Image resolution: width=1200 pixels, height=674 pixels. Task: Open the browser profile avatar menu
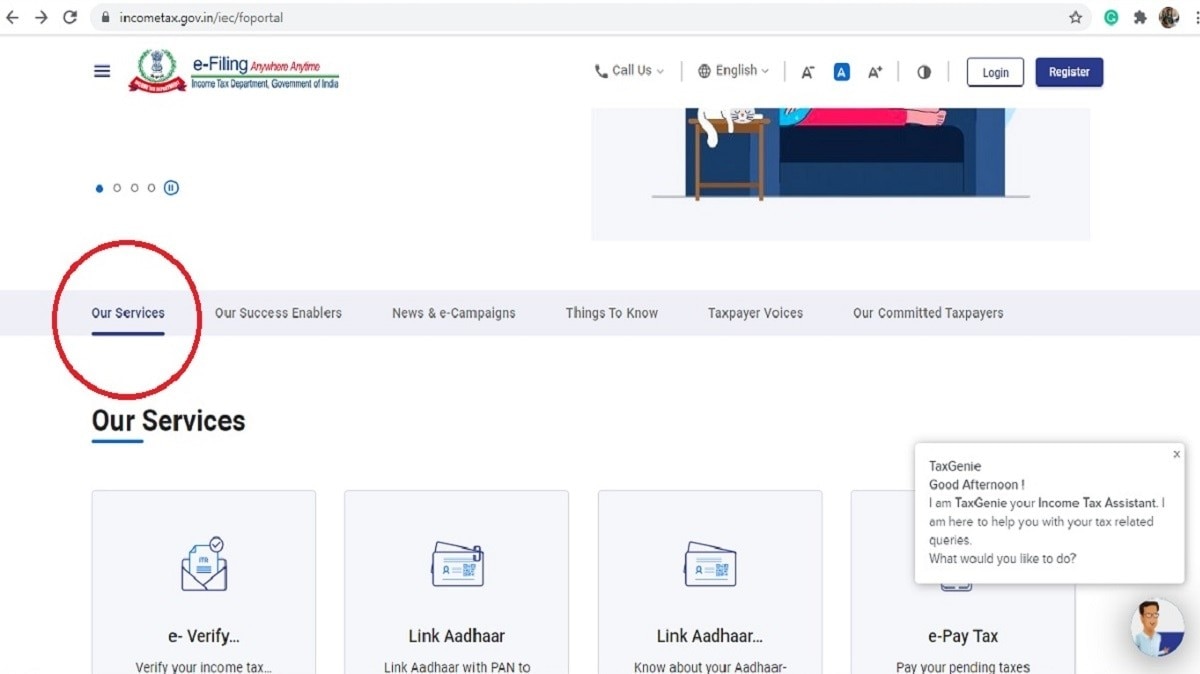coord(1169,17)
